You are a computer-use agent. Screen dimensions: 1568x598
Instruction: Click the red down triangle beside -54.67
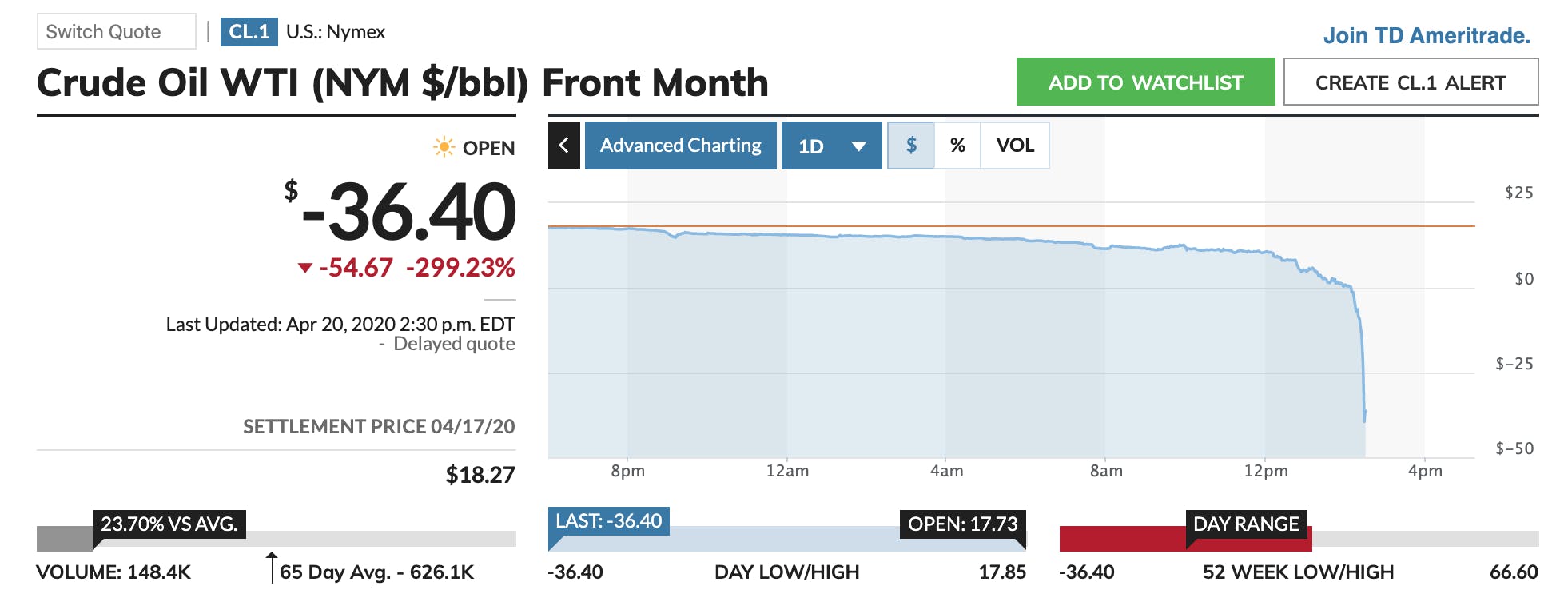pyautogui.click(x=304, y=268)
